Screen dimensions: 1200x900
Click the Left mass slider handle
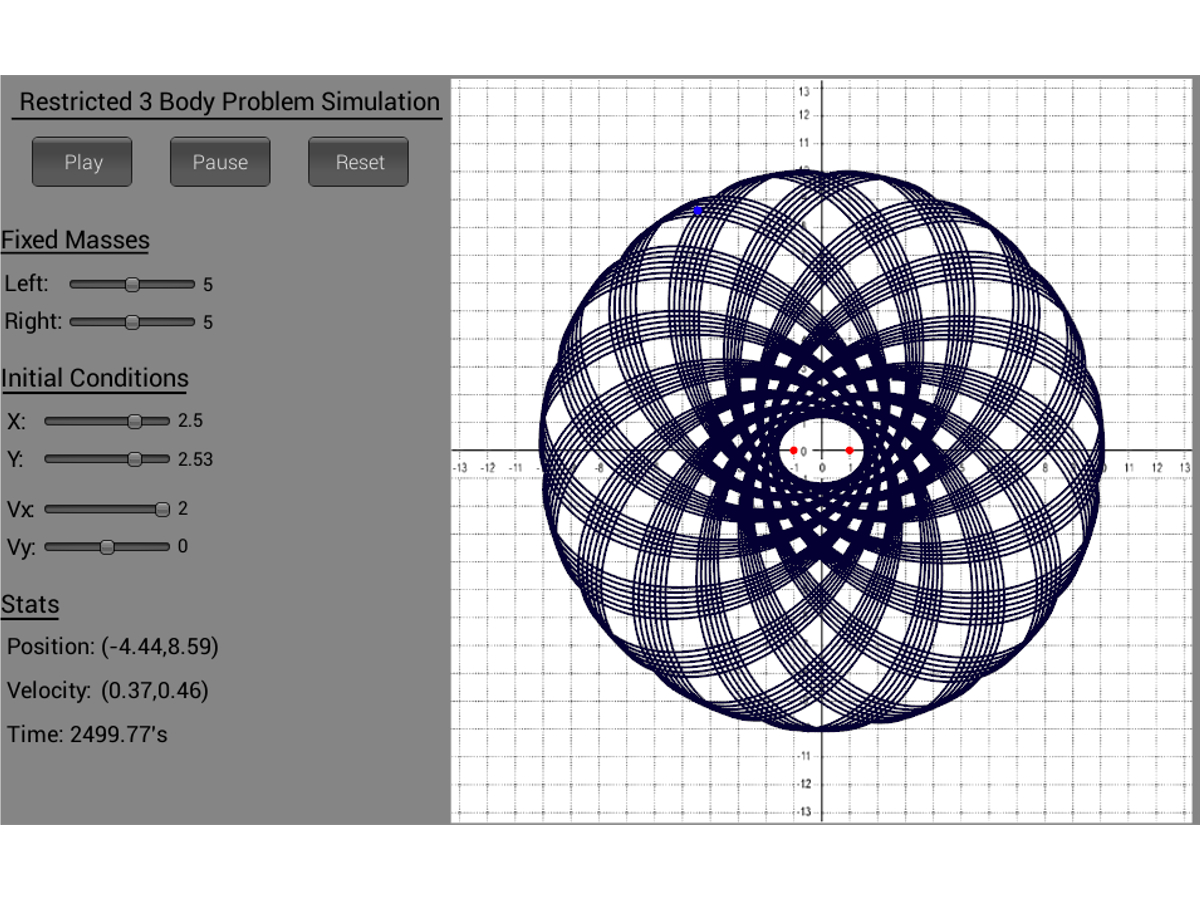tap(132, 285)
